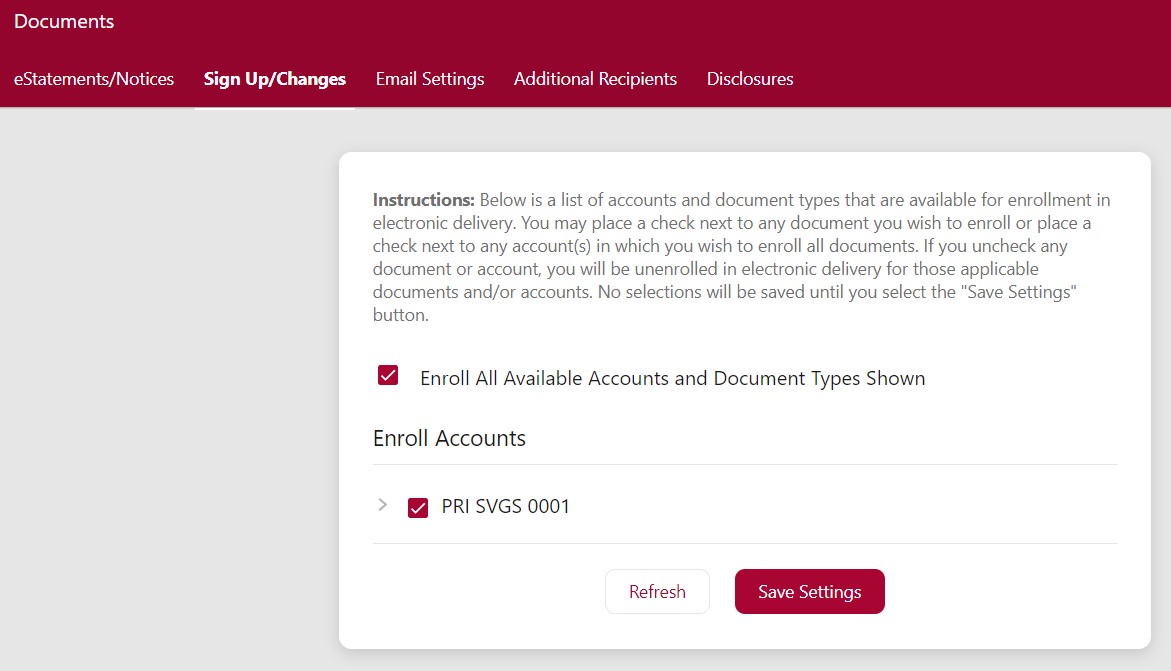Image resolution: width=1171 pixels, height=671 pixels.
Task: Expand the PRI SVGS 0001 account chevron
Action: click(x=382, y=505)
